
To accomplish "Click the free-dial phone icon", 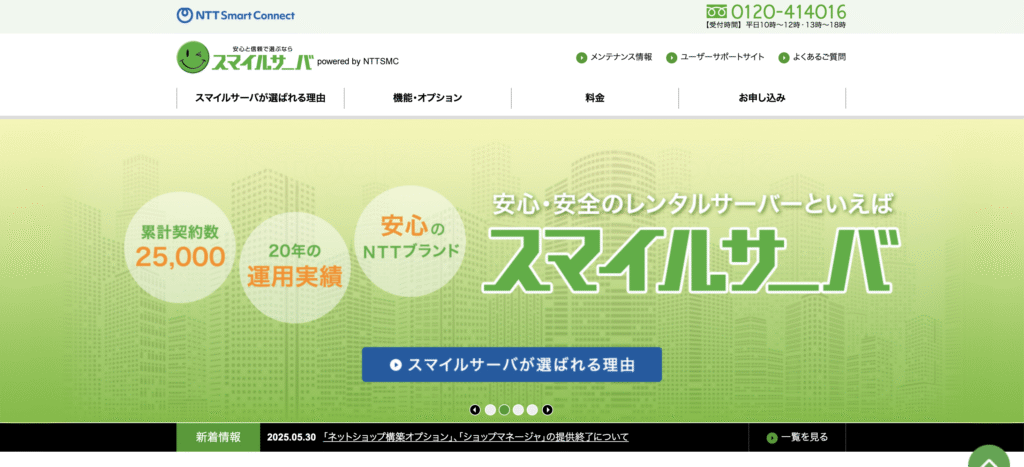I will pyautogui.click(x=716, y=12).
